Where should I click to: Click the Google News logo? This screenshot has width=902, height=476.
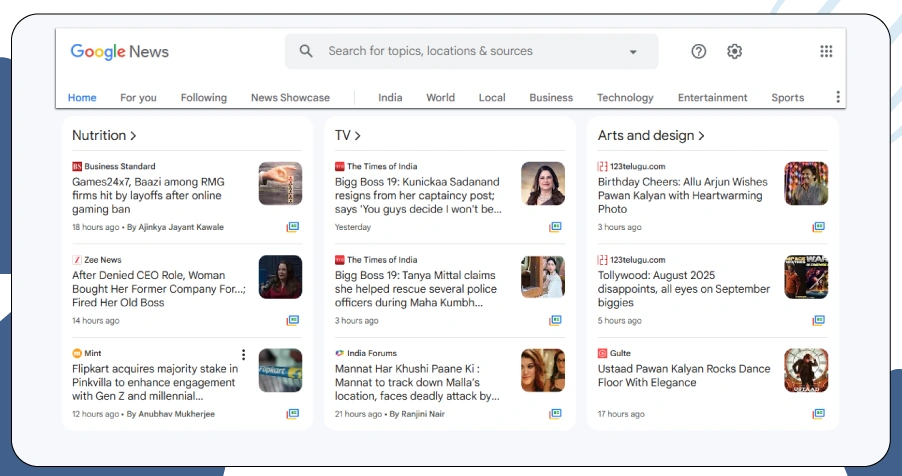click(120, 52)
